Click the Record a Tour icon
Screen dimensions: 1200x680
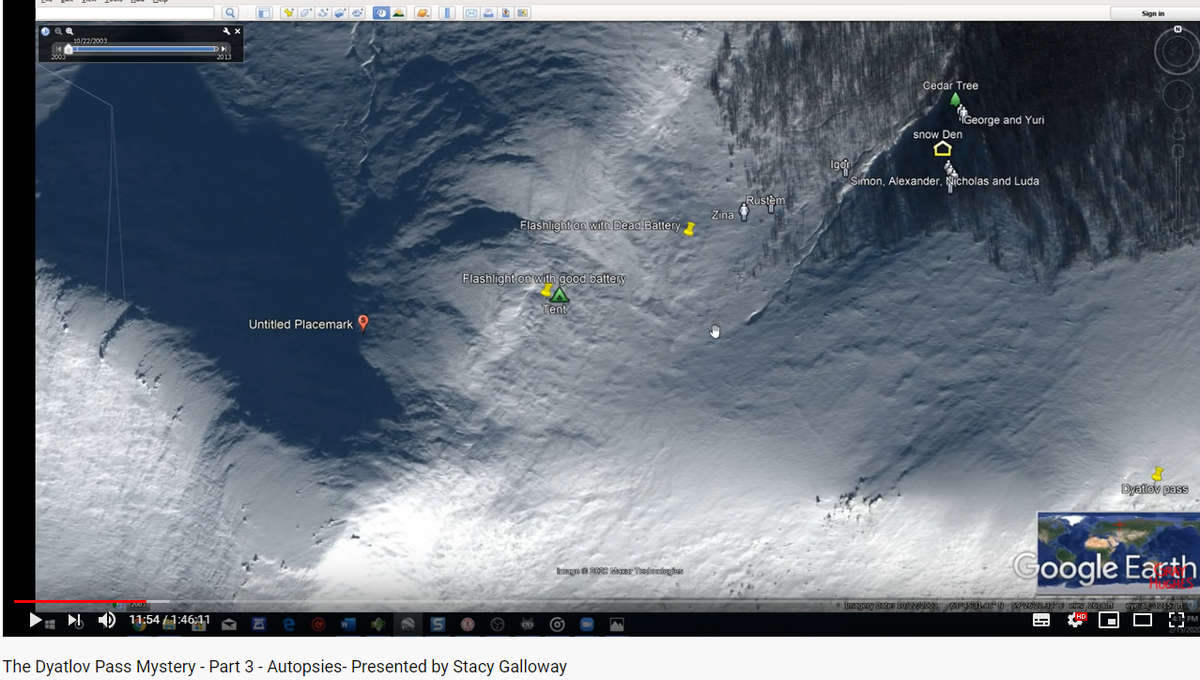(357, 13)
